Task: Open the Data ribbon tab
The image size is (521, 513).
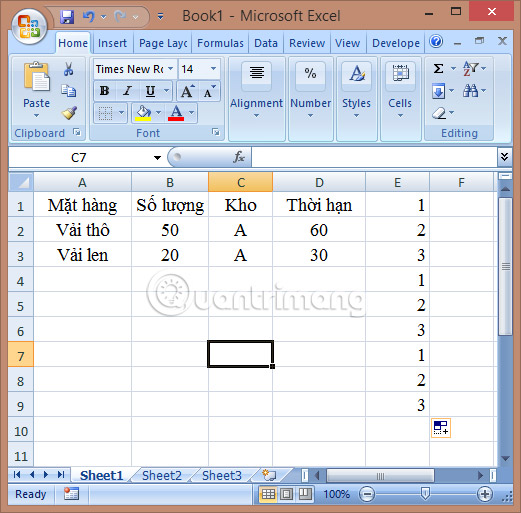Action: (x=266, y=43)
